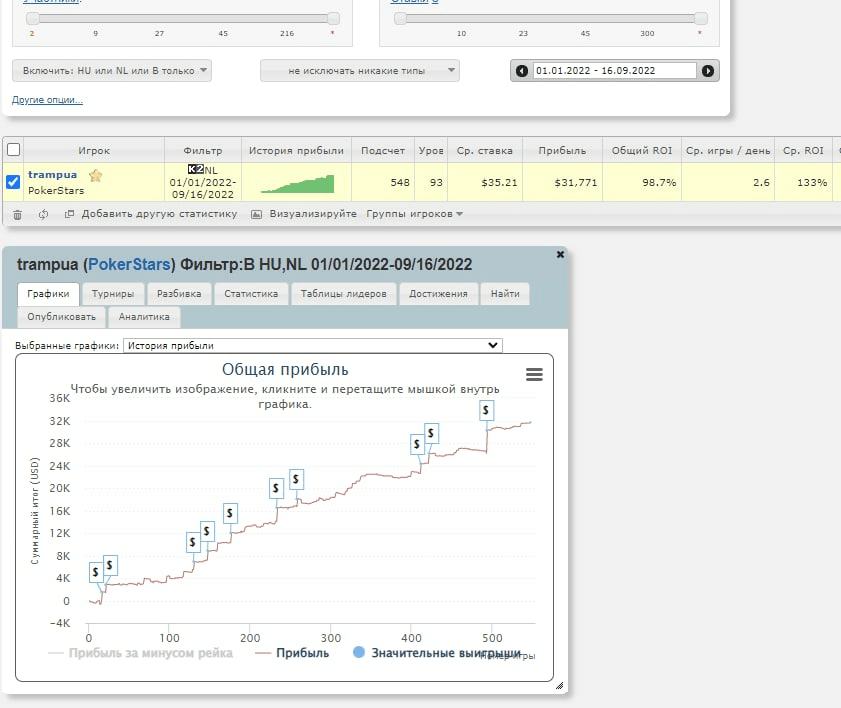Click the maximum handle of the 2–216 slider
Viewport: 841px width, 708px height.
pyautogui.click(x=334, y=18)
